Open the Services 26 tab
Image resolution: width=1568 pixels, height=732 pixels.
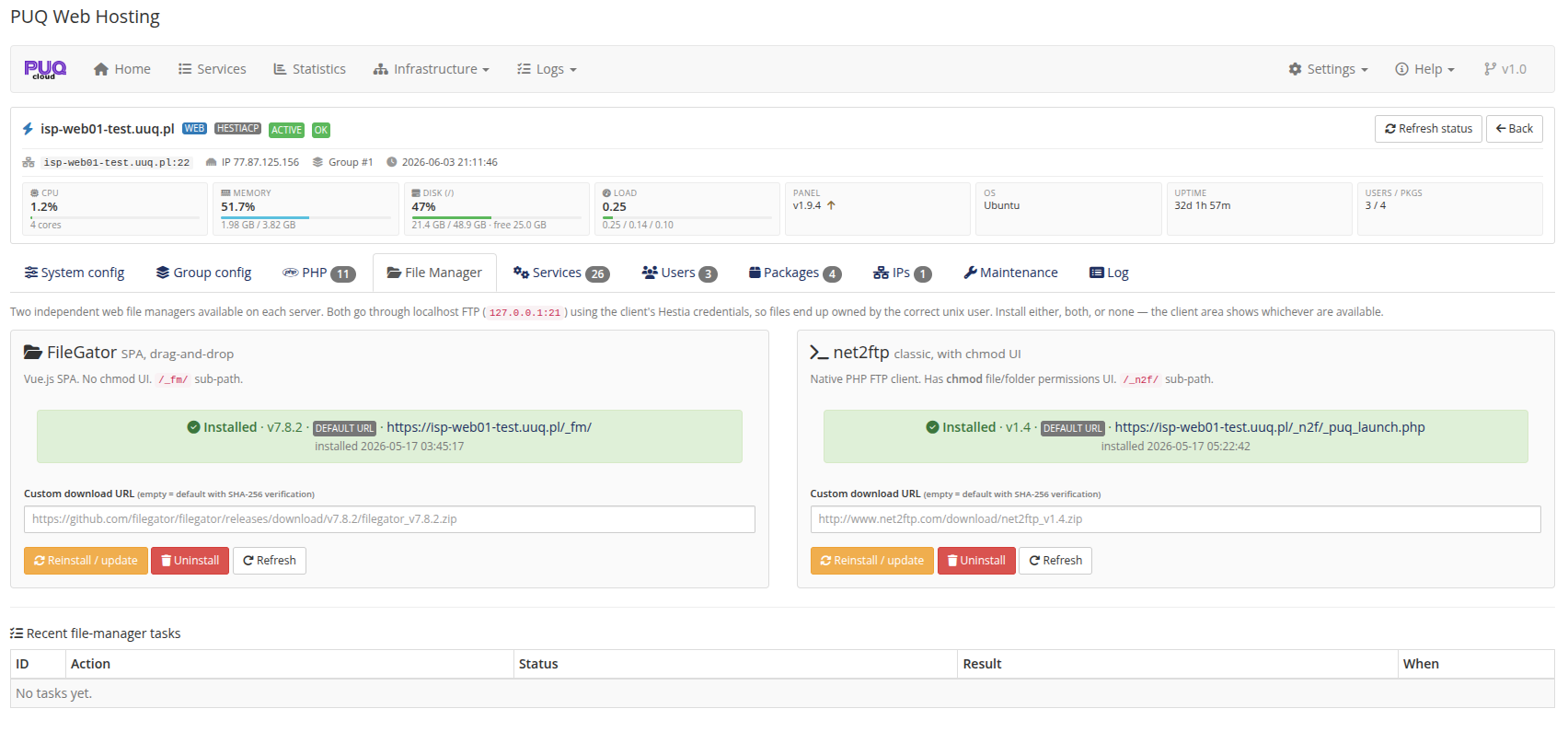560,273
